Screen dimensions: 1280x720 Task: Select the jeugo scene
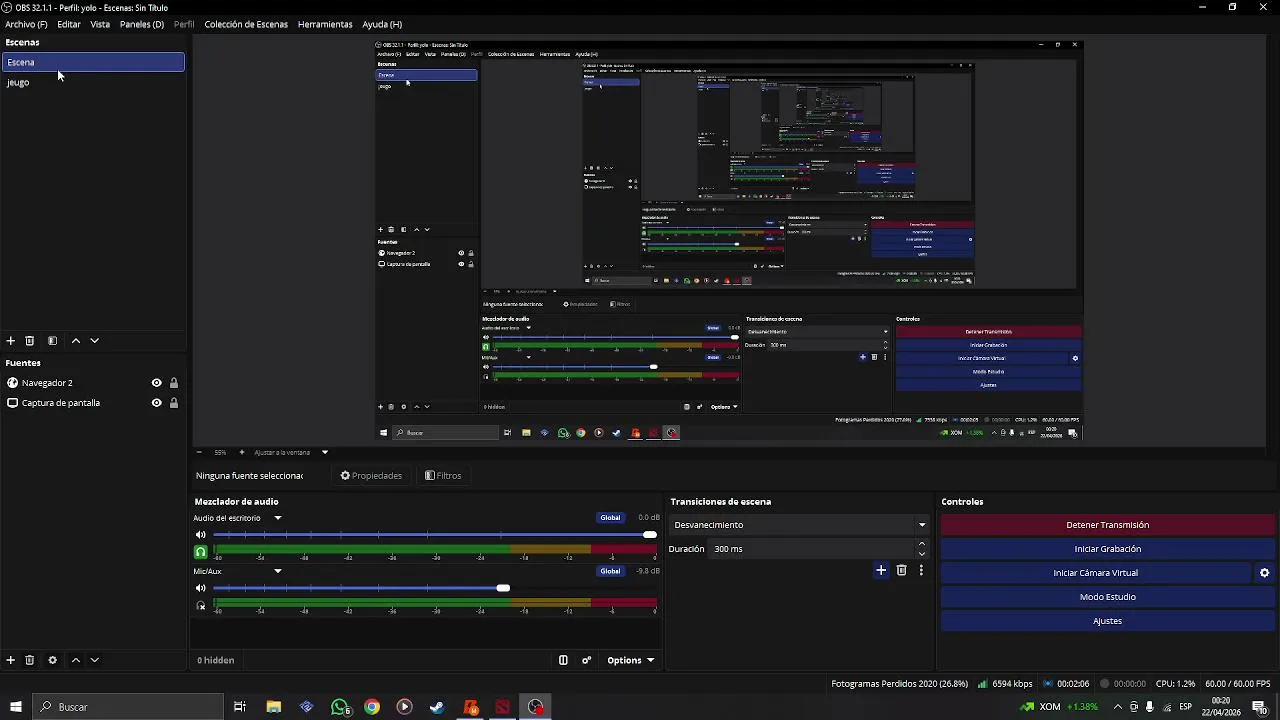[x=93, y=82]
